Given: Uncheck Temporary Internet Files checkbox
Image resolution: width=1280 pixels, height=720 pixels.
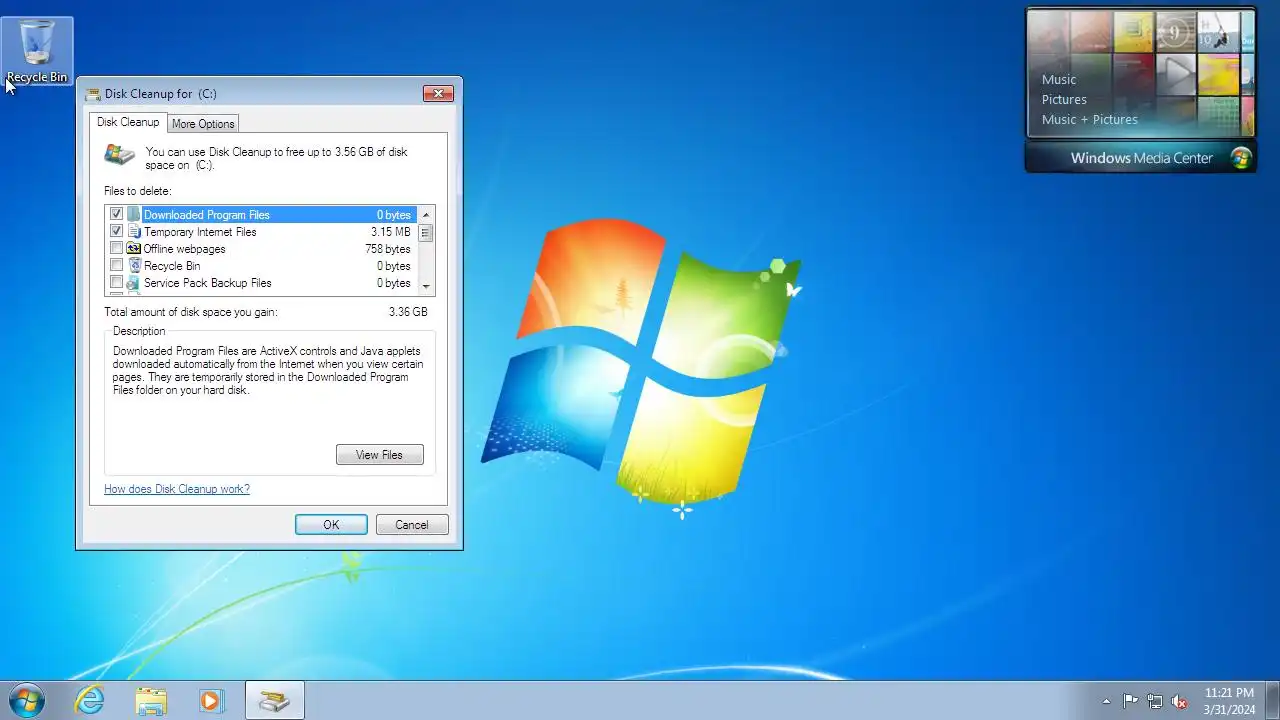Looking at the screenshot, I should (117, 232).
